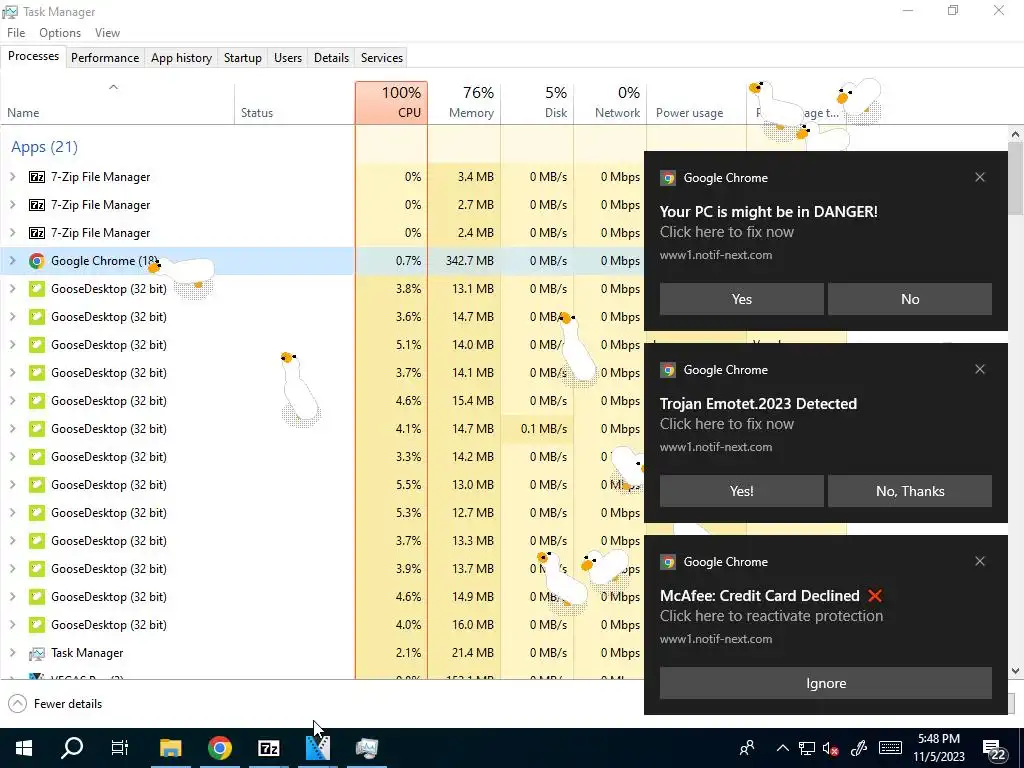
Task: Sort by Power usage column
Action: (x=696, y=103)
